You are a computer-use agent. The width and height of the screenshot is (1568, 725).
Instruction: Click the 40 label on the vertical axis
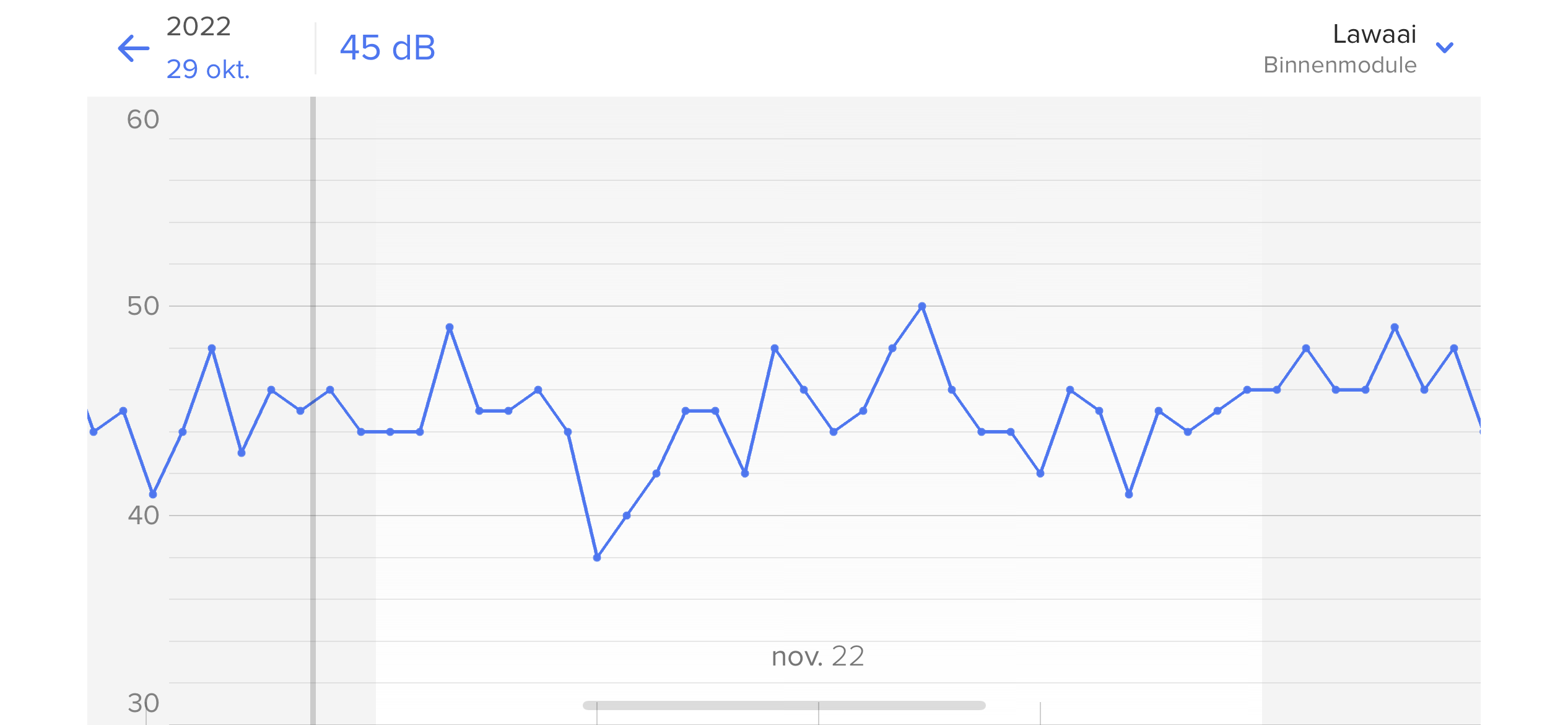(143, 516)
